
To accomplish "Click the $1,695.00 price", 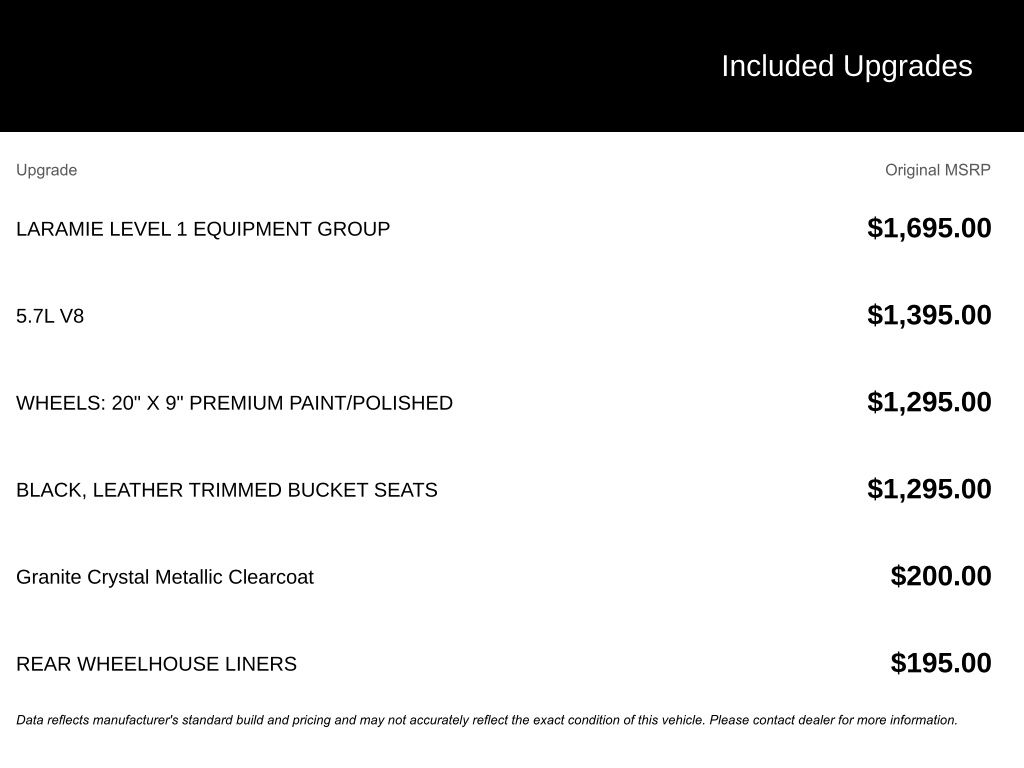I will click(x=929, y=228).
